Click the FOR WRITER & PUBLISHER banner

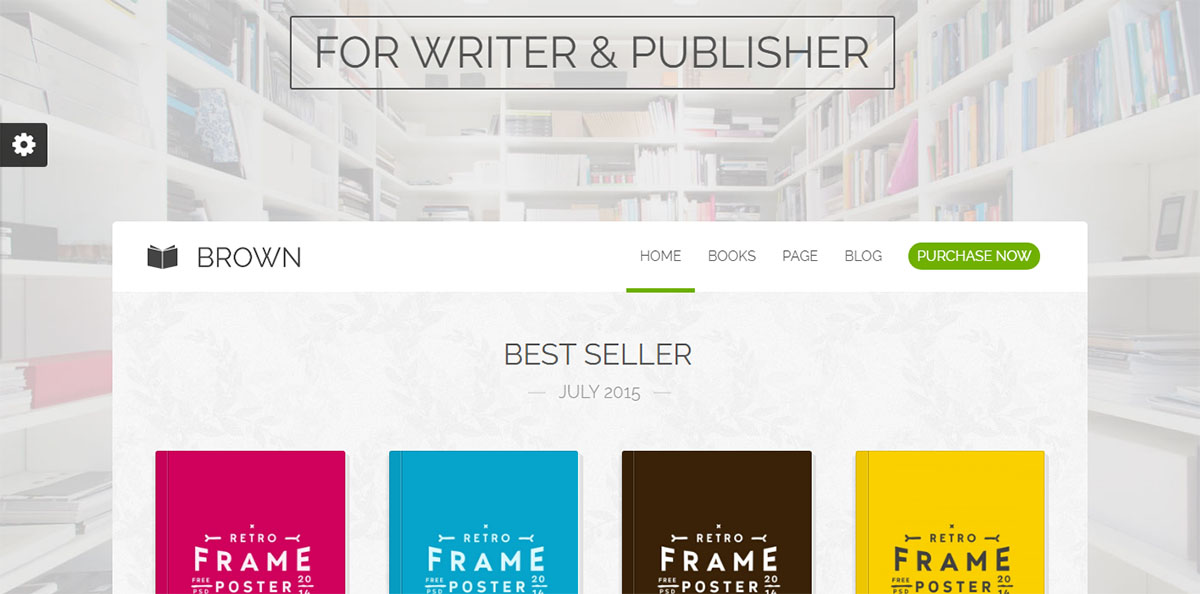point(592,52)
